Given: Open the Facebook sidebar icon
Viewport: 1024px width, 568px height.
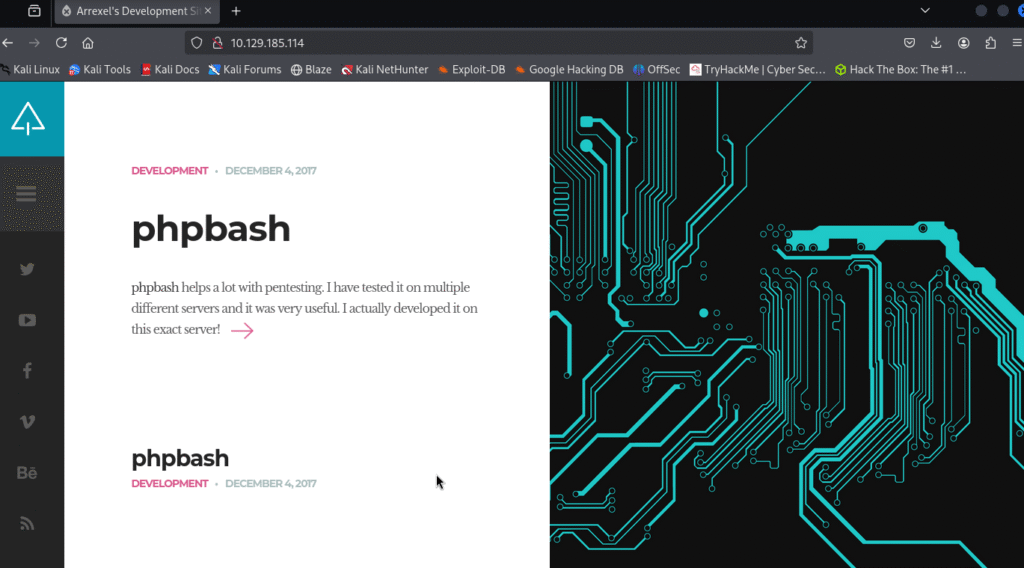Looking at the screenshot, I should (x=27, y=371).
